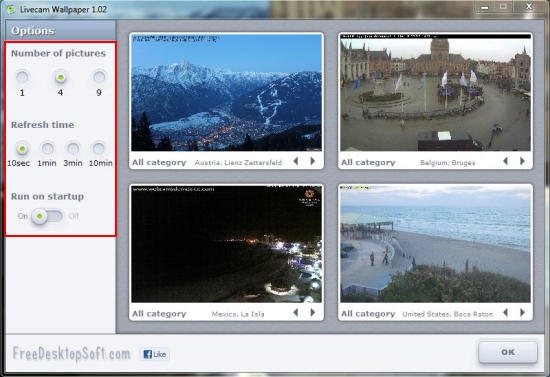Click the Livecam Wallpaper title bar icon
This screenshot has height=377, width=550.
click(12, 9)
